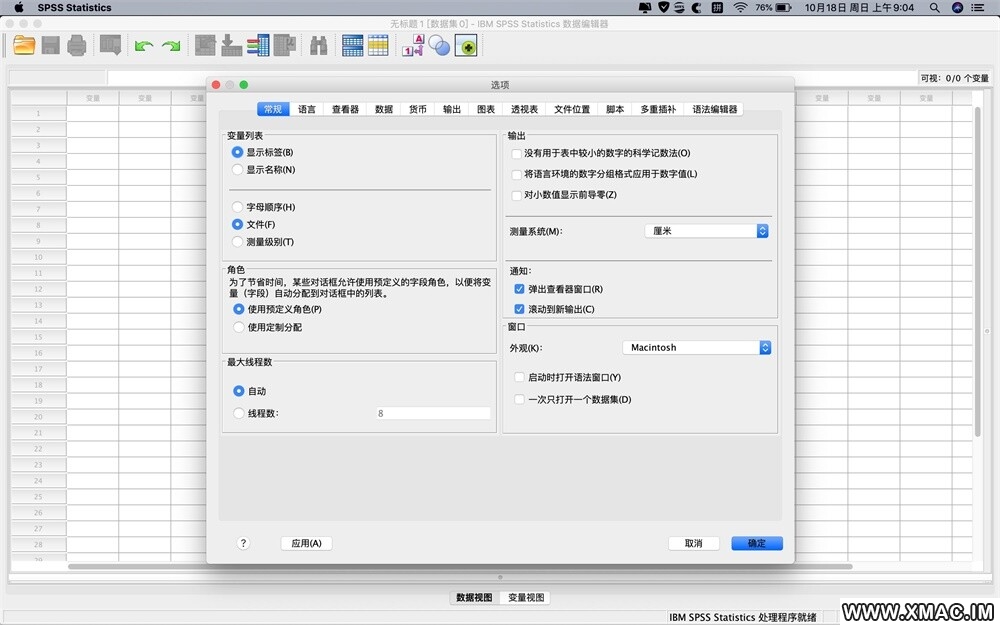The width and height of the screenshot is (1000, 625).
Task: Open the 测量系统 dropdown showing 厘米
Action: point(707,231)
